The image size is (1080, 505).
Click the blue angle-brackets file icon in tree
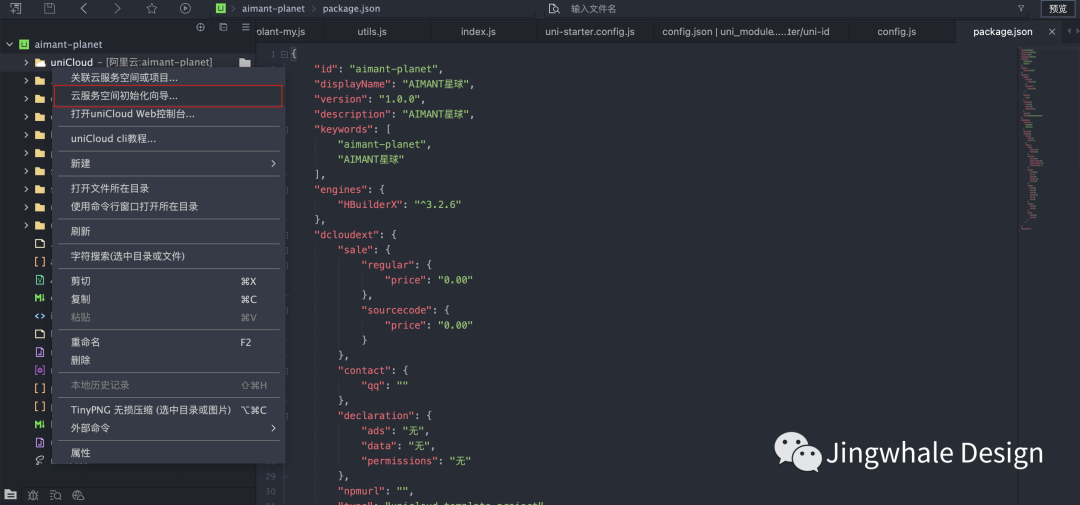pos(40,316)
